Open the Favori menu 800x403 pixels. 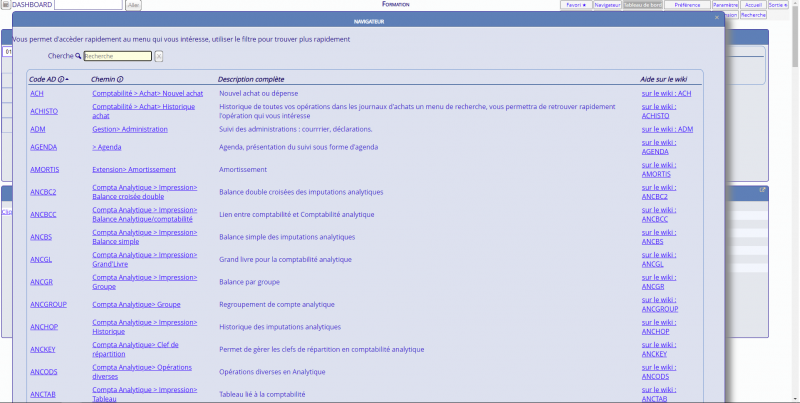point(575,5)
